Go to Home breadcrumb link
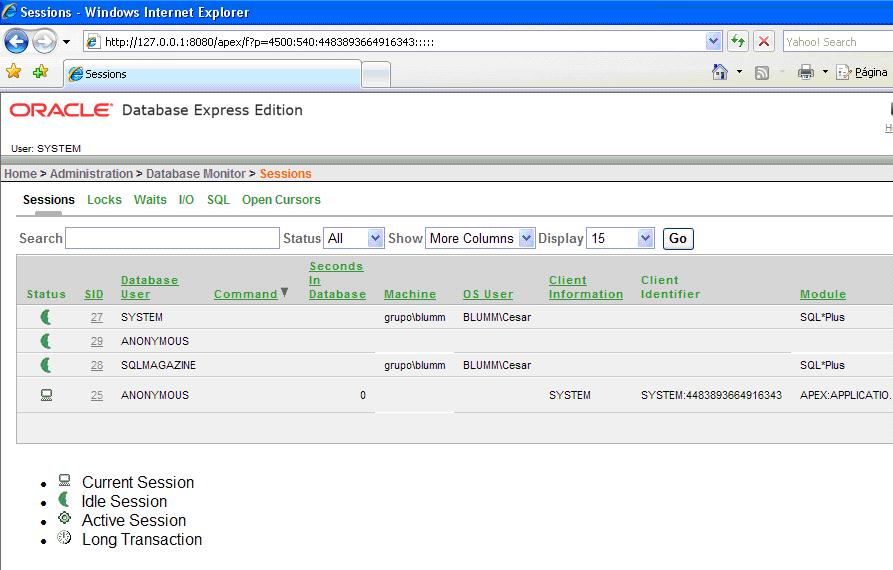Screen dimensions: 893x570 pyautogui.click(x=21, y=174)
